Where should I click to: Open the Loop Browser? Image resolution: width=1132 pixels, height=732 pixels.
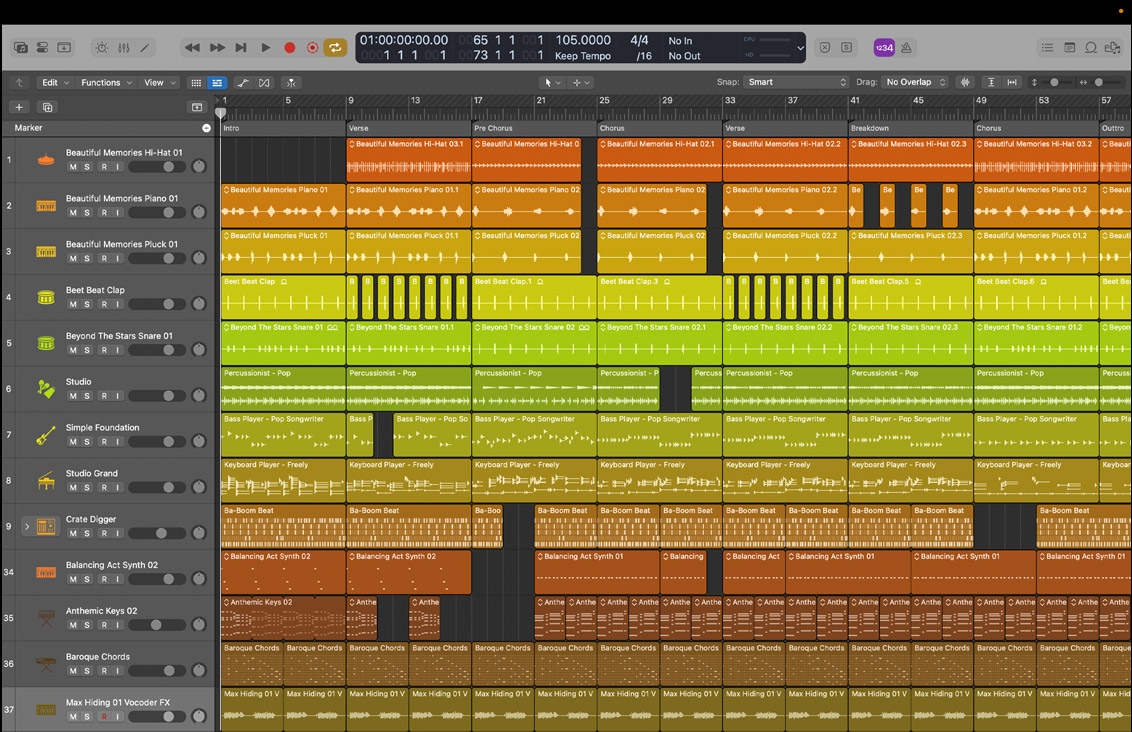coord(1091,48)
